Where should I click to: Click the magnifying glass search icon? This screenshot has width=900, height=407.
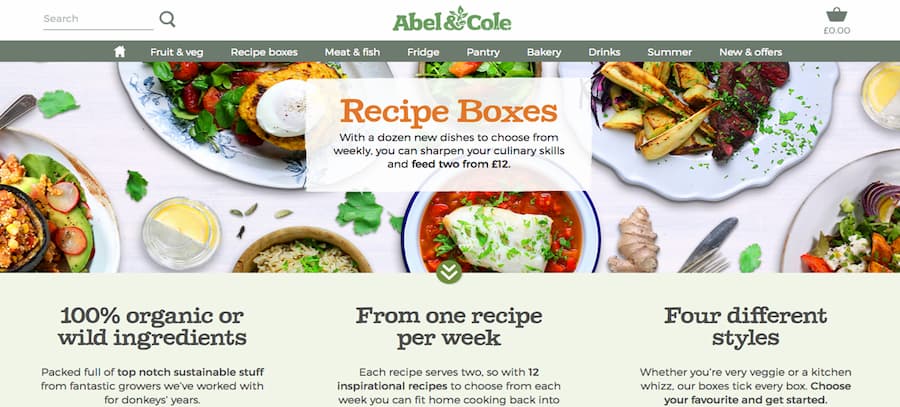click(x=167, y=19)
